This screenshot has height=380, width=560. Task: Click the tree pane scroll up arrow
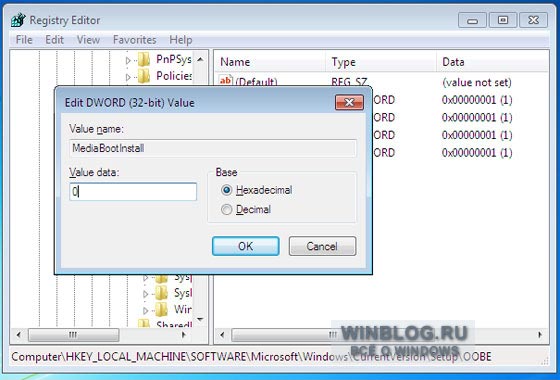tap(200, 59)
